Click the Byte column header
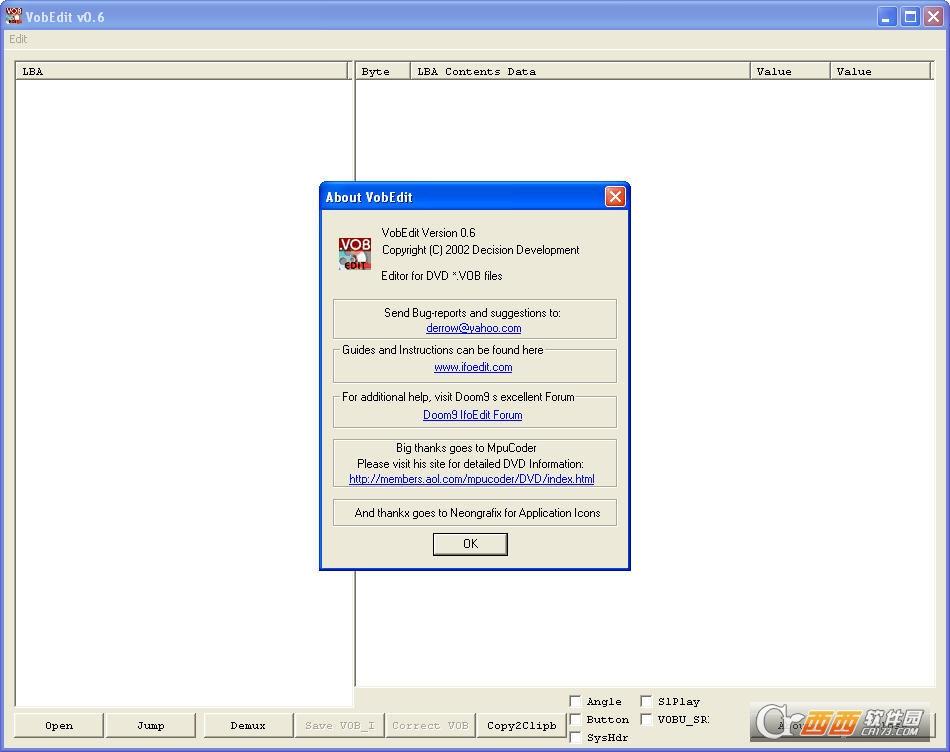Viewport: 950px width, 752px height. click(382, 71)
